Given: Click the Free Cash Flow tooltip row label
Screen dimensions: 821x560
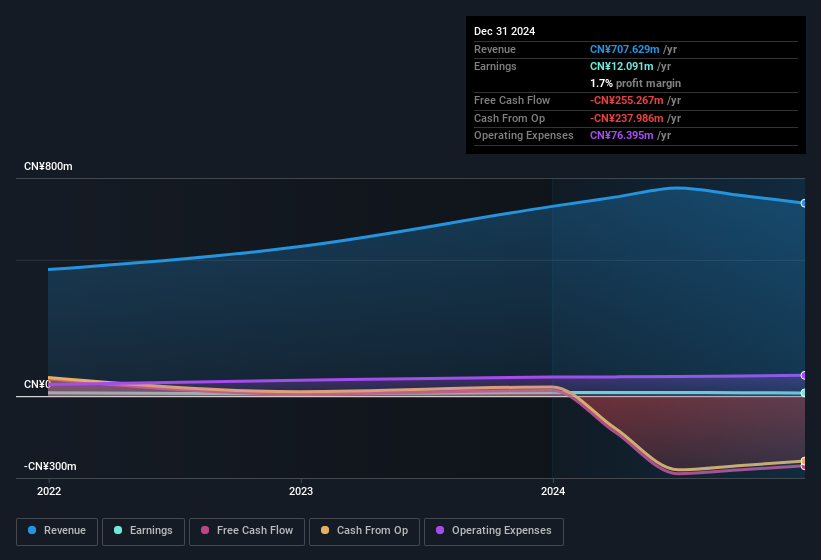Looking at the screenshot, I should 512,100.
